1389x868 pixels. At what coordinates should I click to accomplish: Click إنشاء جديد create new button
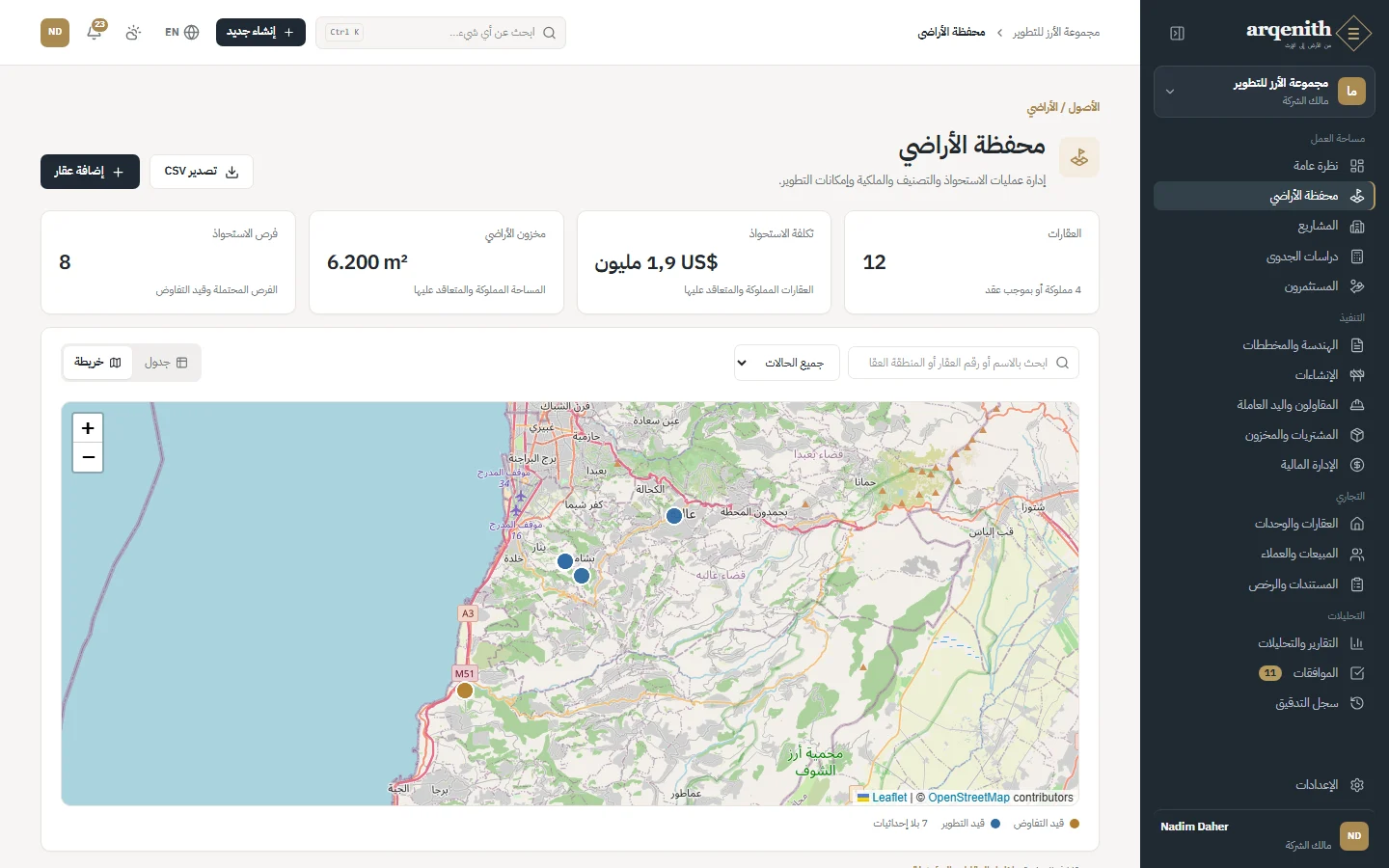coord(260,32)
